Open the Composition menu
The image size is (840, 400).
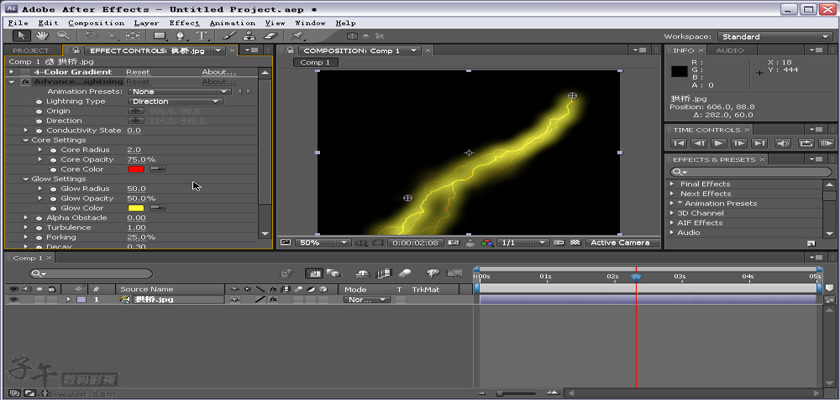(96, 23)
